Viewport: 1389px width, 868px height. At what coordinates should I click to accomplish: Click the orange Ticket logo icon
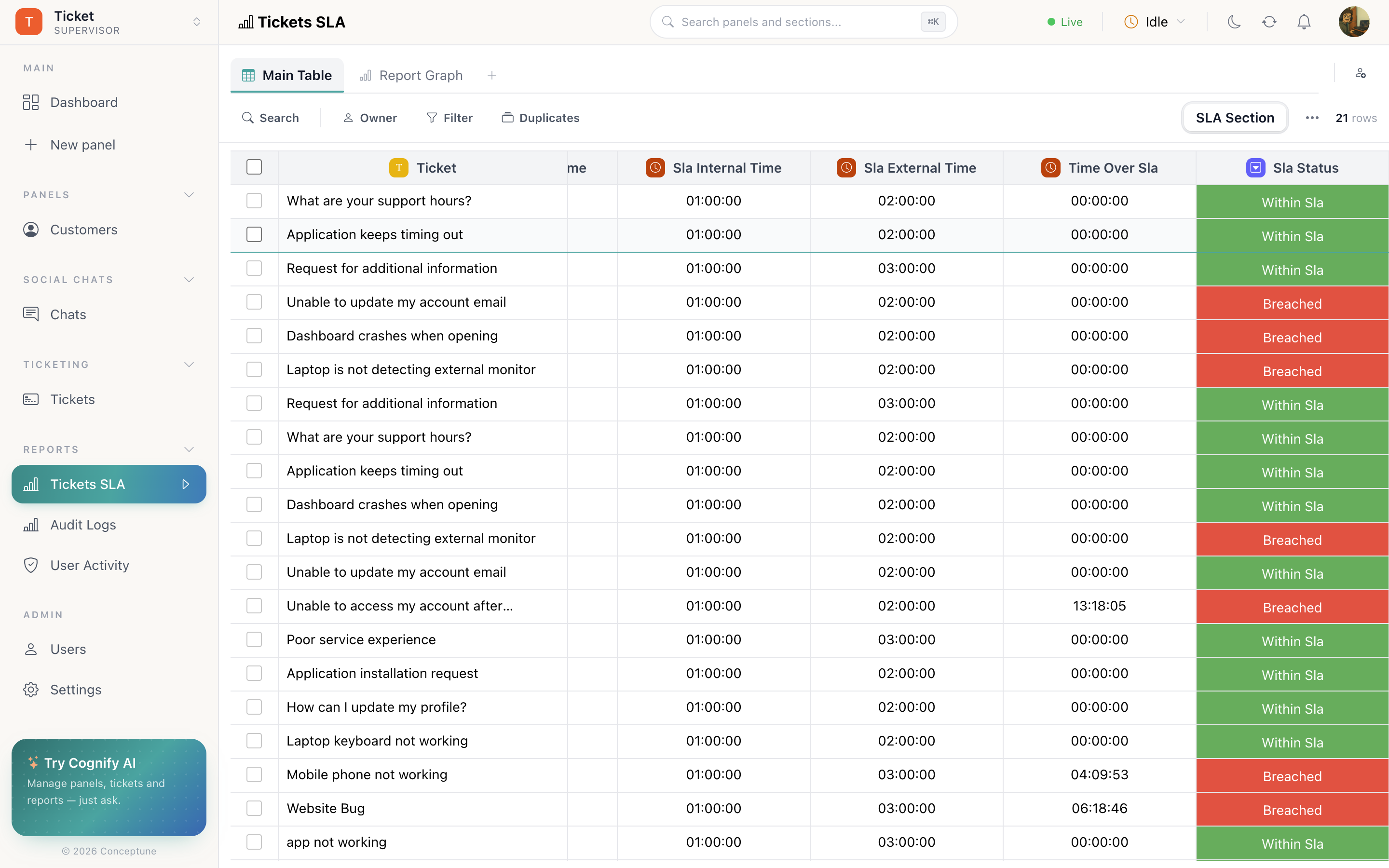29,22
